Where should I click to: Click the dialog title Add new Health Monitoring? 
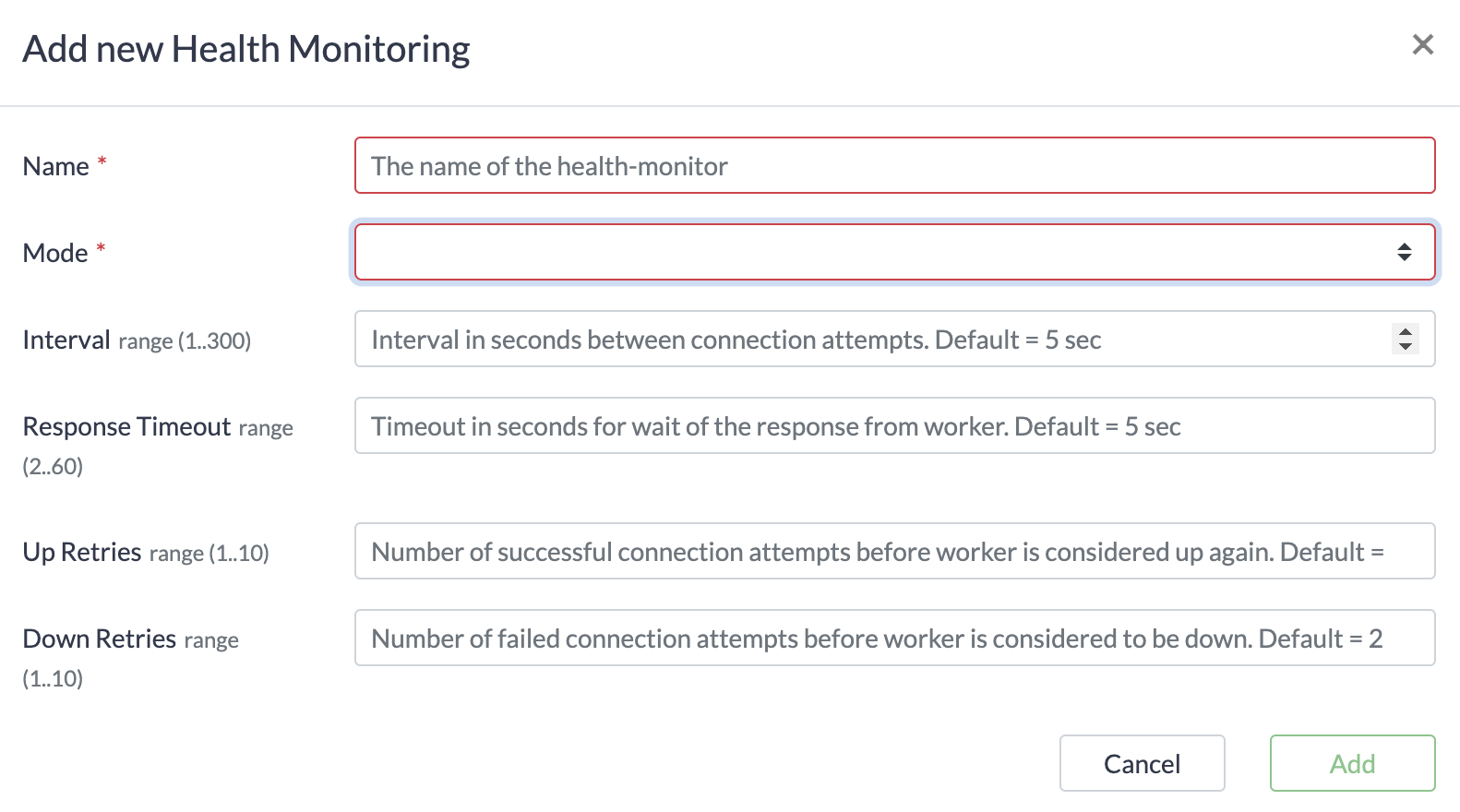[x=246, y=49]
